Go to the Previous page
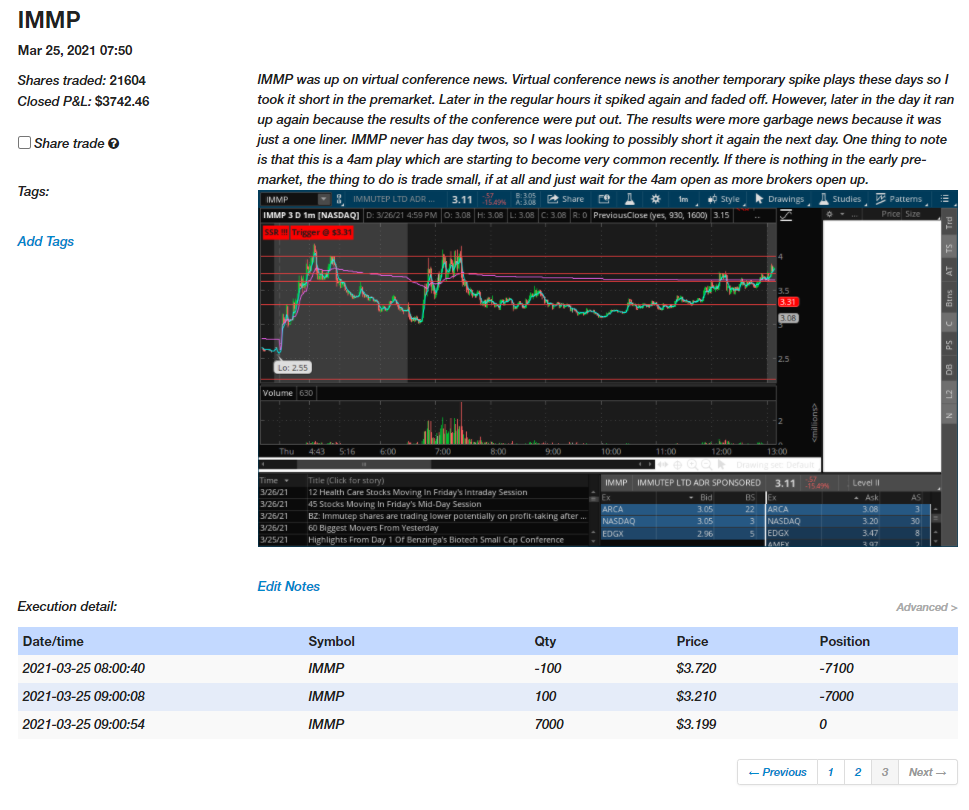 (777, 772)
